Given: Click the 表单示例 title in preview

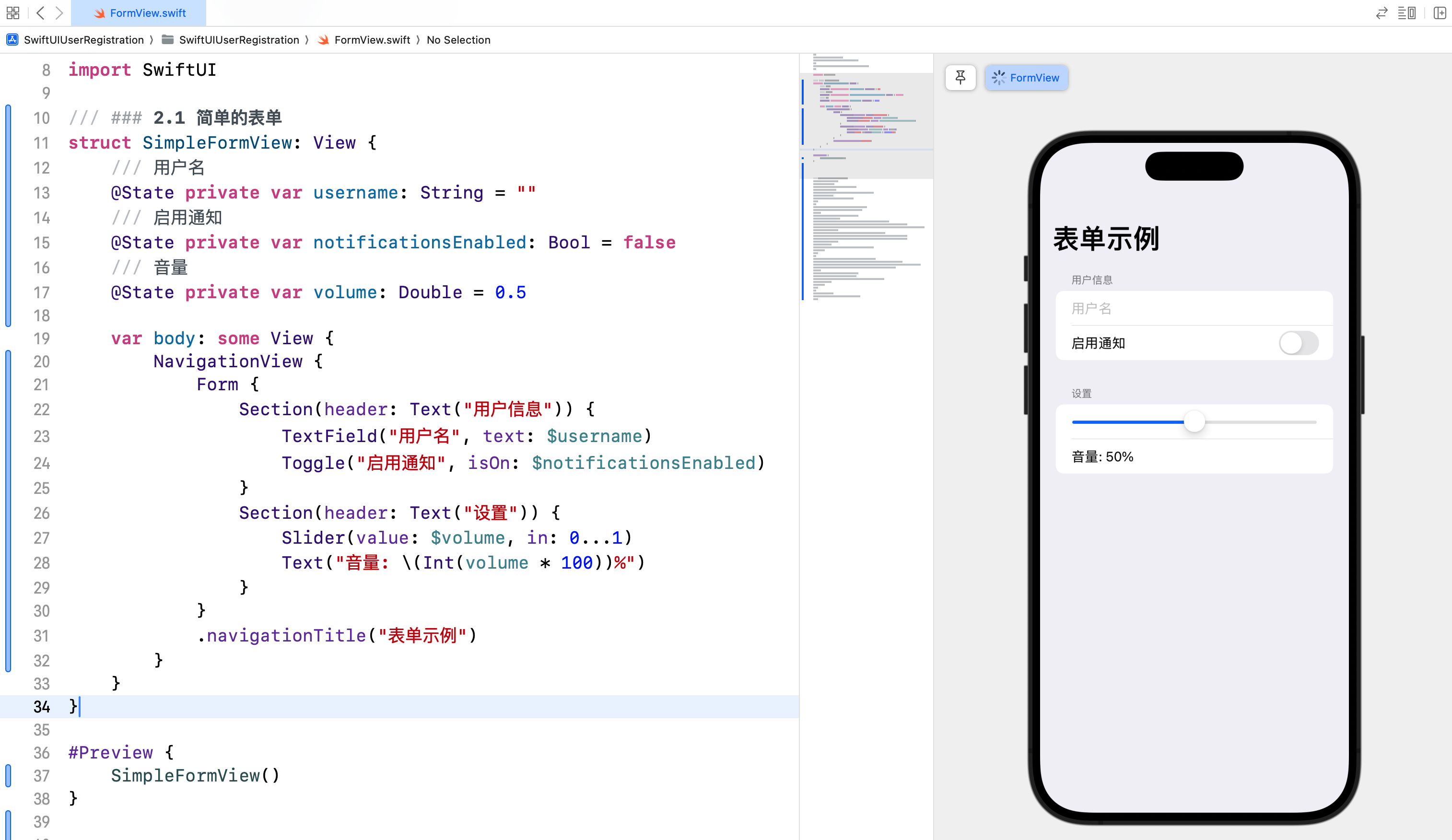Looking at the screenshot, I should click(1106, 238).
